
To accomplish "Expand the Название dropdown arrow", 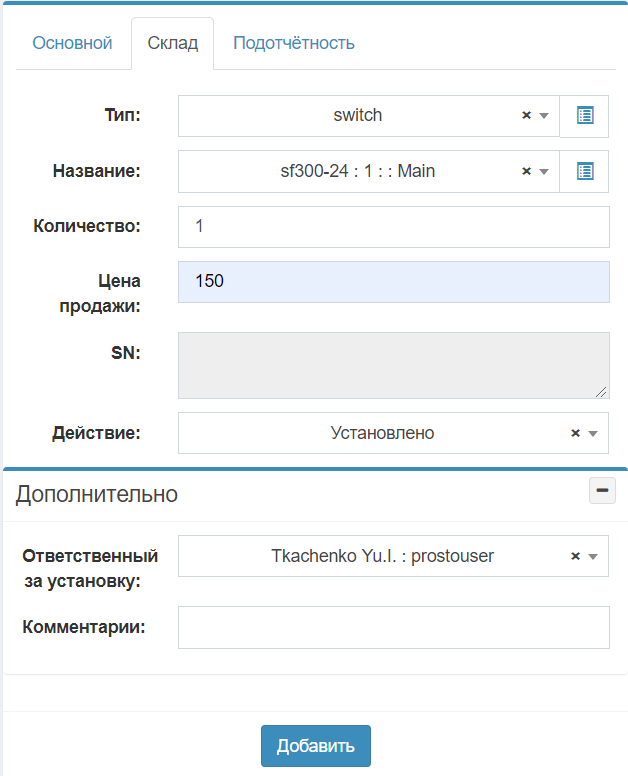I will (x=544, y=171).
